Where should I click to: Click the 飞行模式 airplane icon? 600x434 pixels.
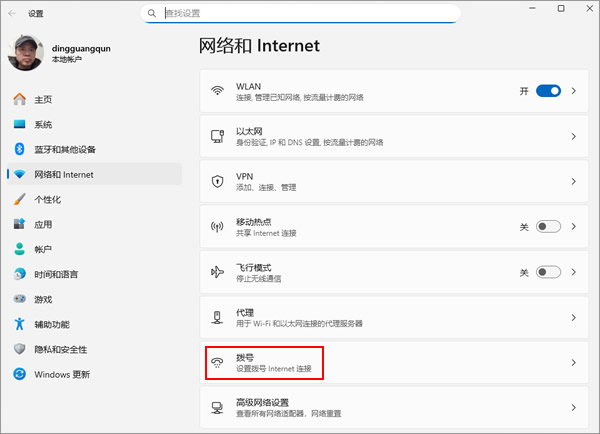pos(217,272)
